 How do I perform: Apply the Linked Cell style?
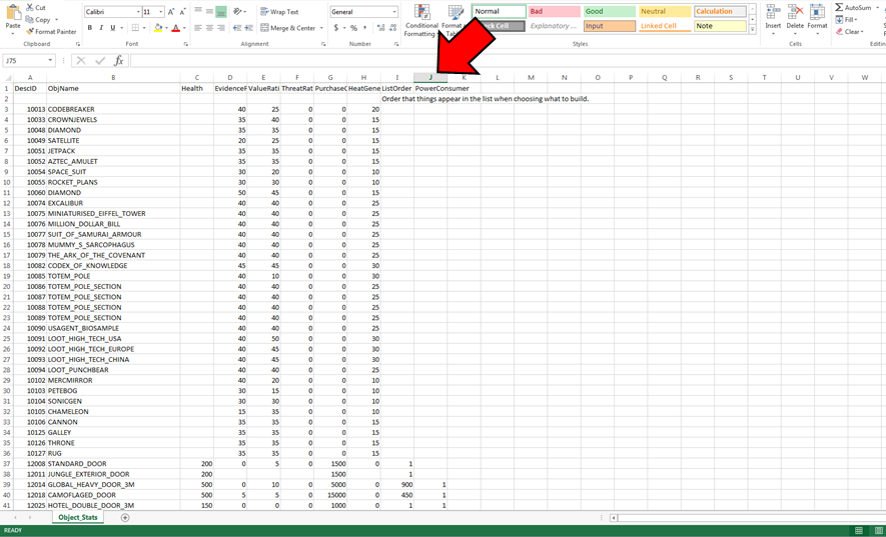tap(665, 26)
